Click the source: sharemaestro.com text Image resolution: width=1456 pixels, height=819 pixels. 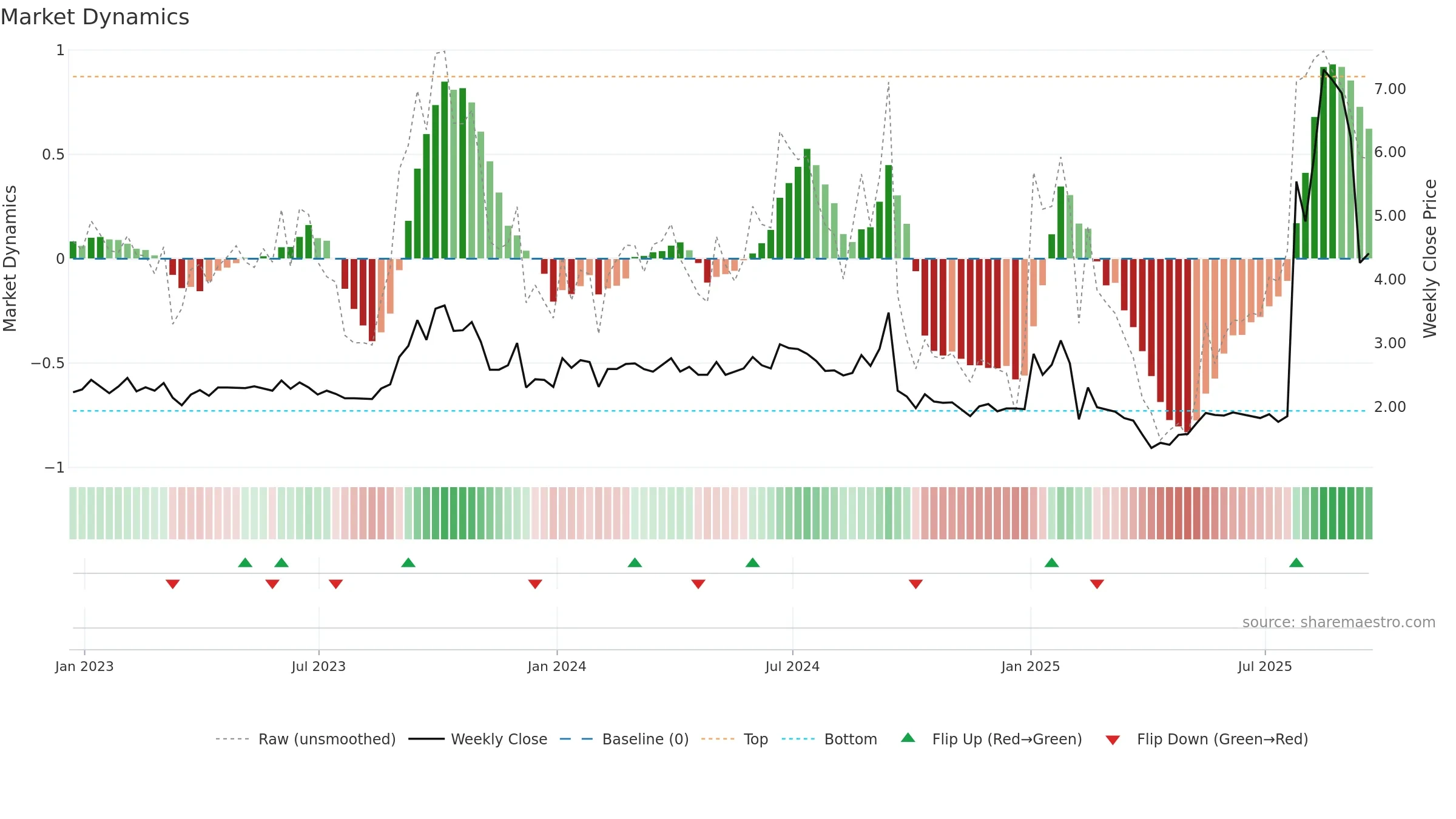[x=1339, y=622]
